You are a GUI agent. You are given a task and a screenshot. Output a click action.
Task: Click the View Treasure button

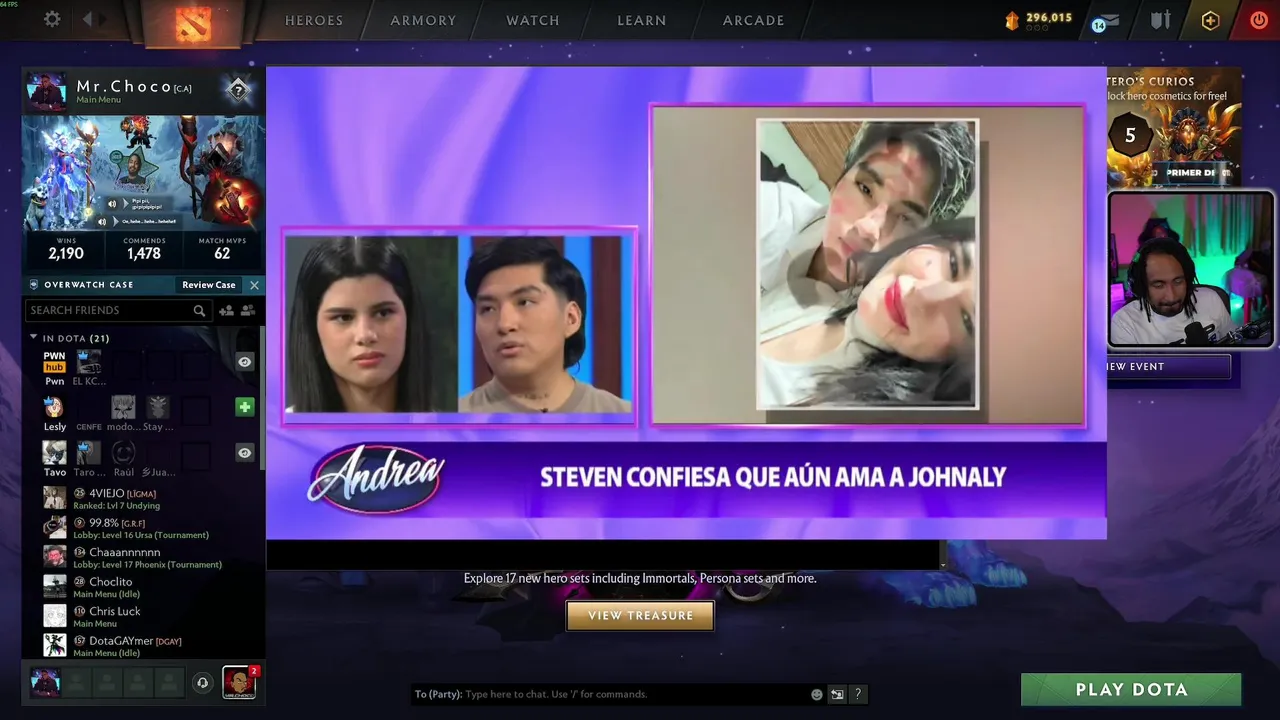tap(641, 616)
